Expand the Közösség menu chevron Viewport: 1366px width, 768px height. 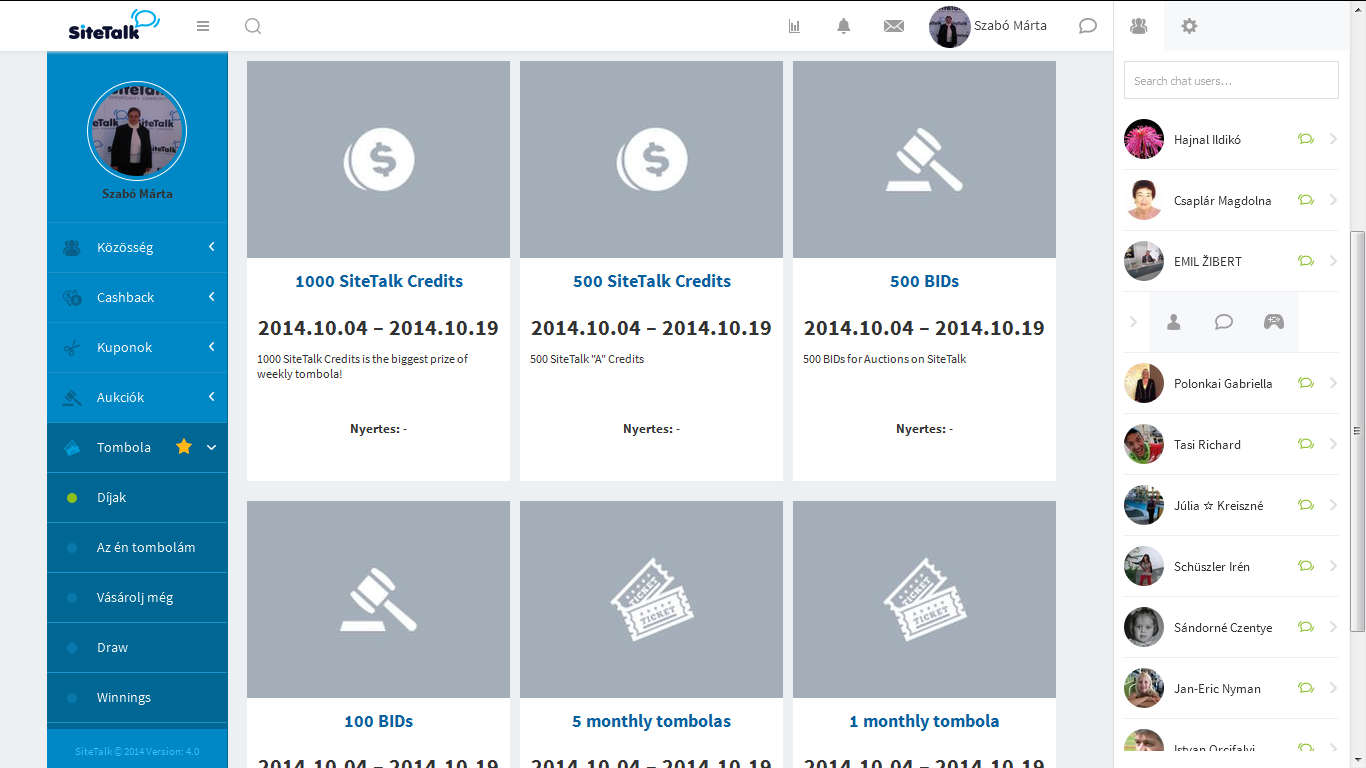(212, 247)
